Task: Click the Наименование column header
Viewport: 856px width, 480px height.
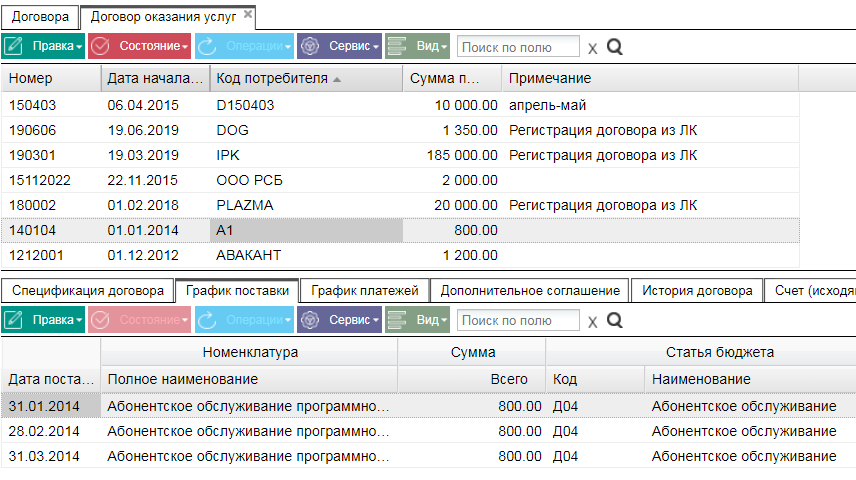Action: pyautogui.click(x=750, y=379)
